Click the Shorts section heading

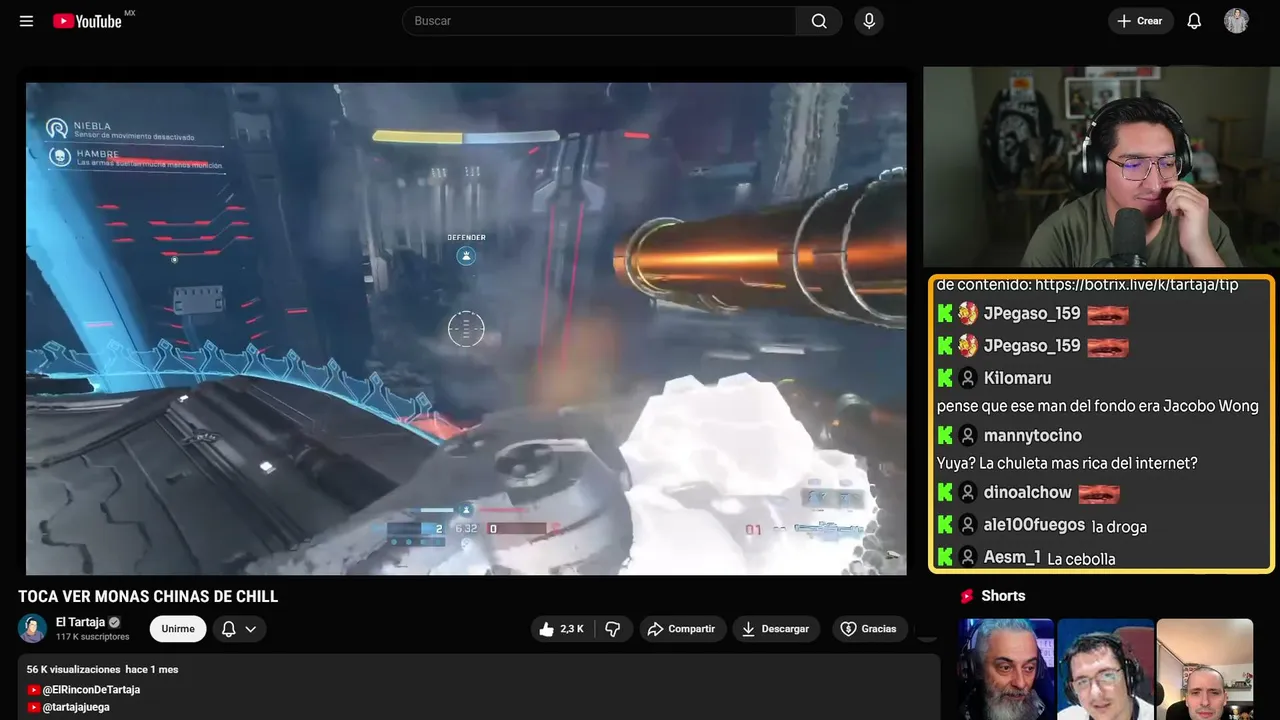tap(1003, 596)
